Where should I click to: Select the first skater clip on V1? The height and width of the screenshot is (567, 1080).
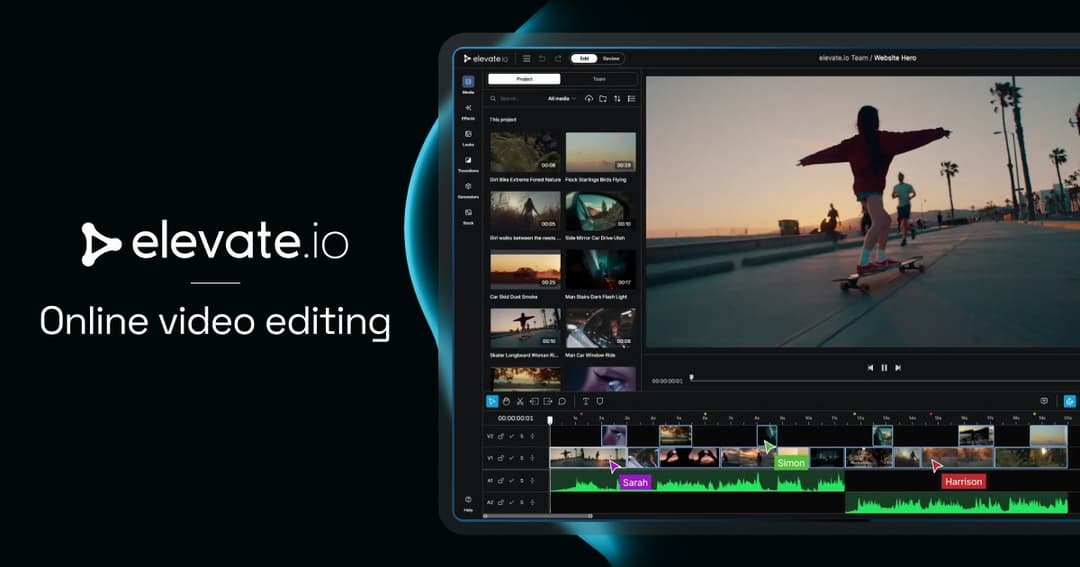(588, 457)
